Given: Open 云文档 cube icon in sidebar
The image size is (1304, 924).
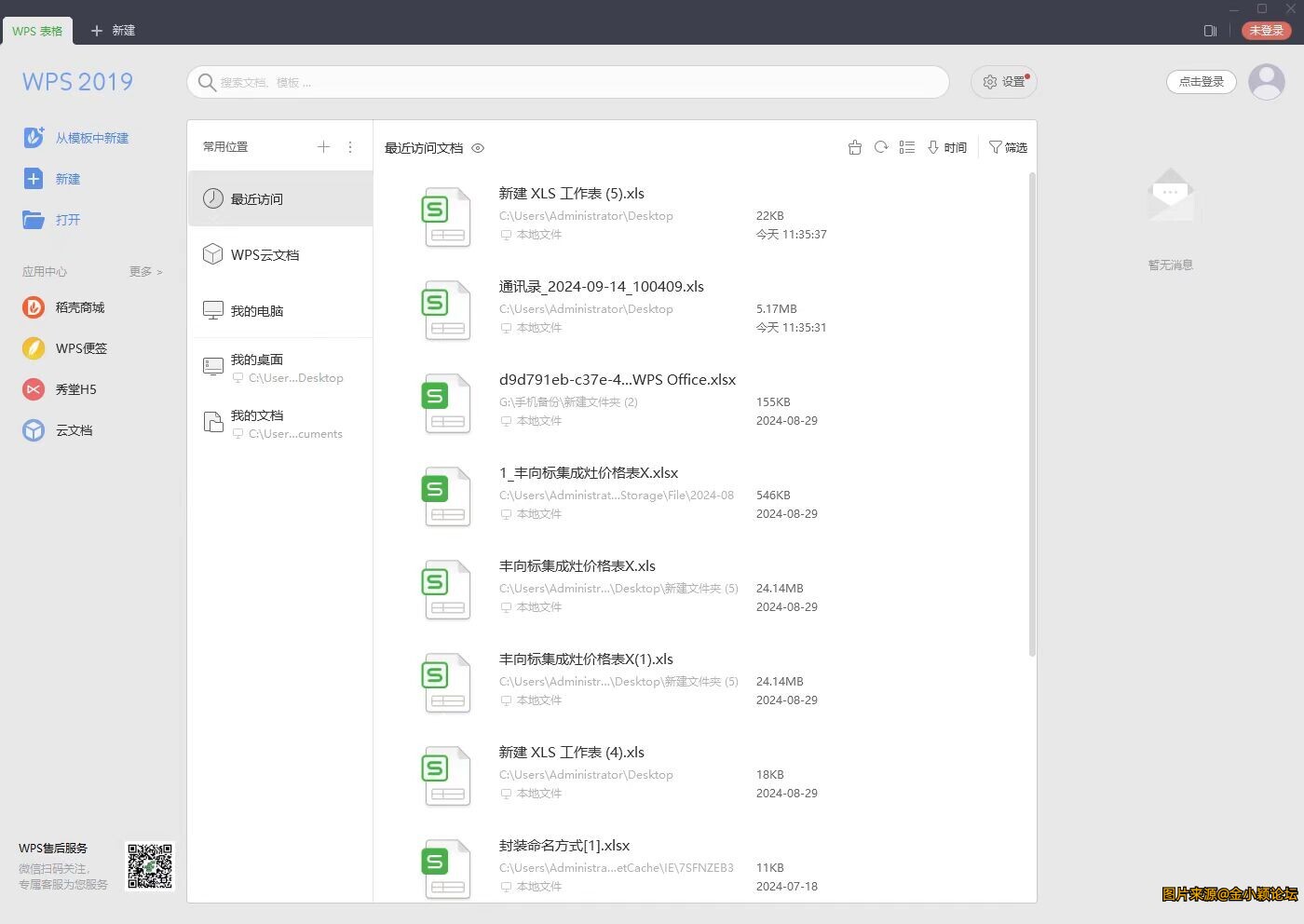Looking at the screenshot, I should pyautogui.click(x=34, y=430).
